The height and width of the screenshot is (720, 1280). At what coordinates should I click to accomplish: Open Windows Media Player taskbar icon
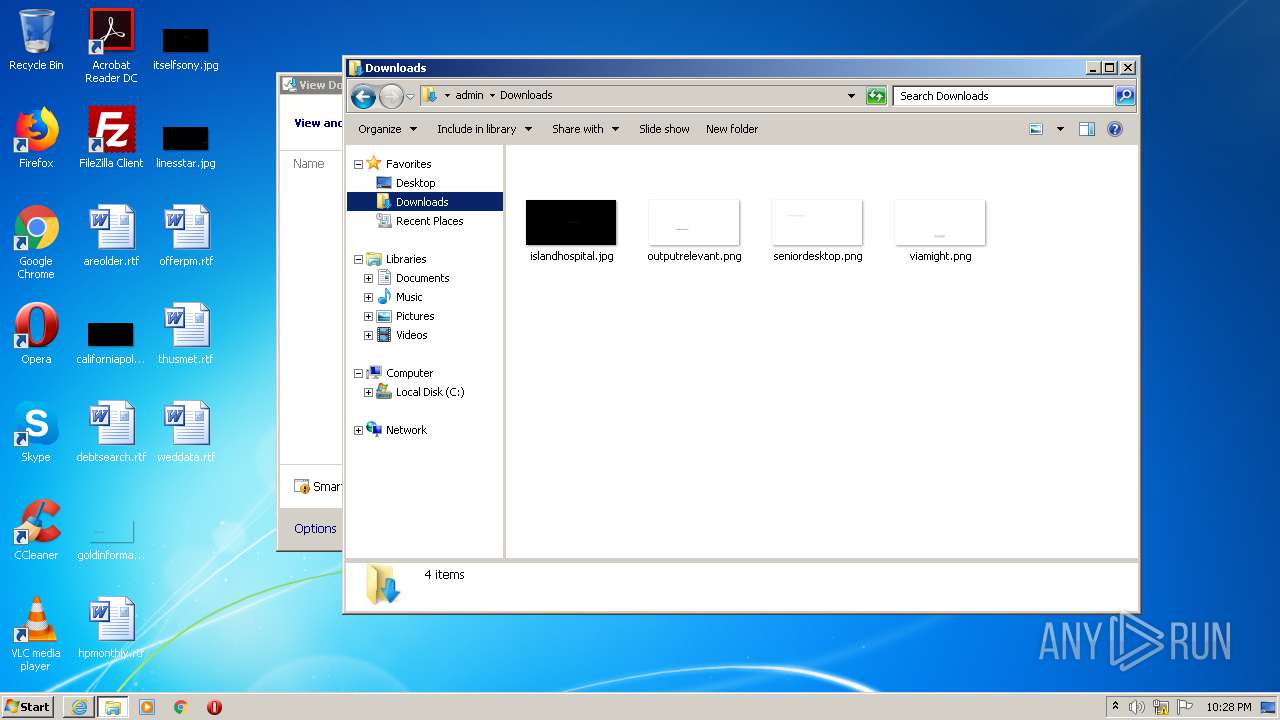pyautogui.click(x=147, y=707)
